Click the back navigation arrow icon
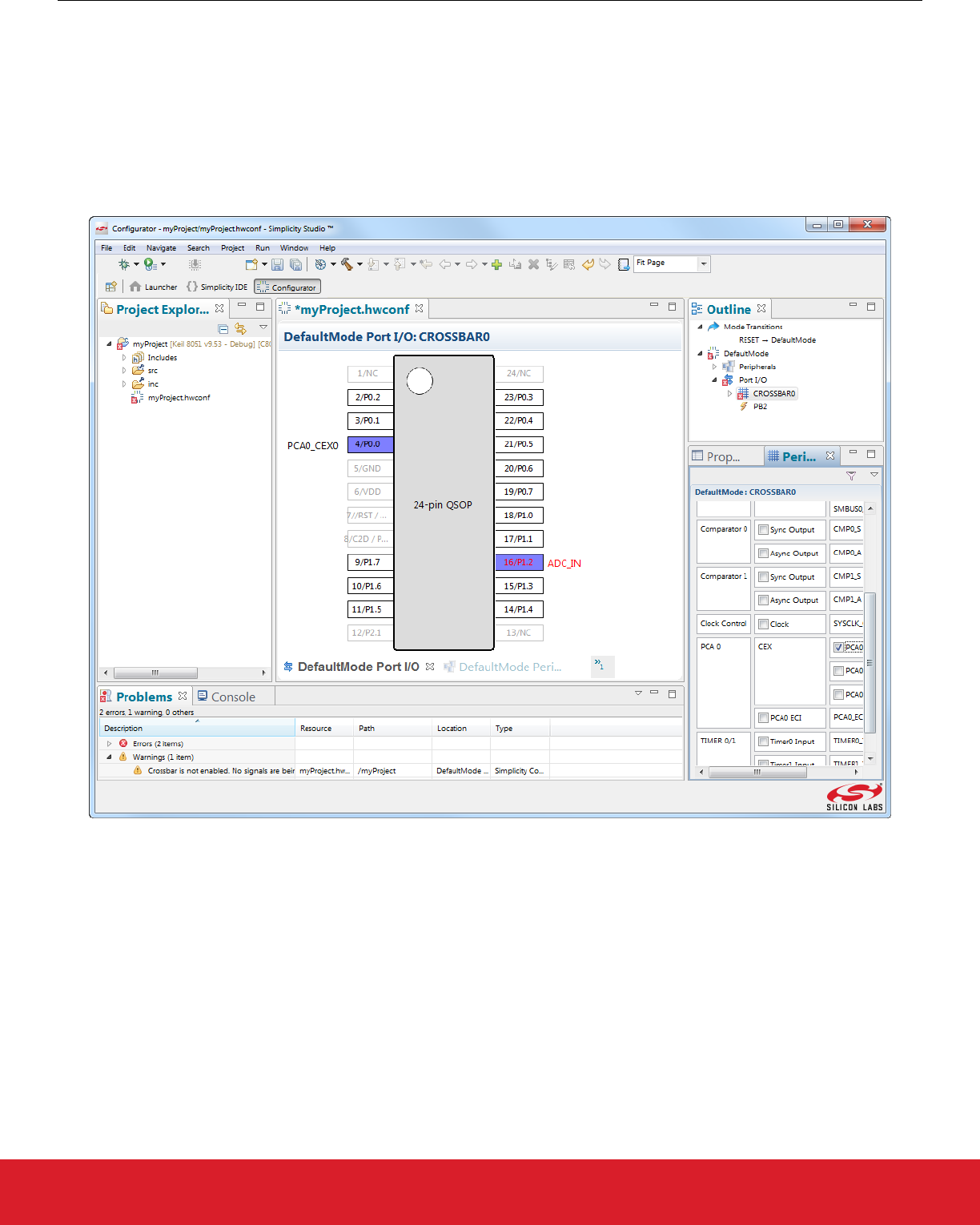Screen dimensions: 980x1225 tap(444, 264)
